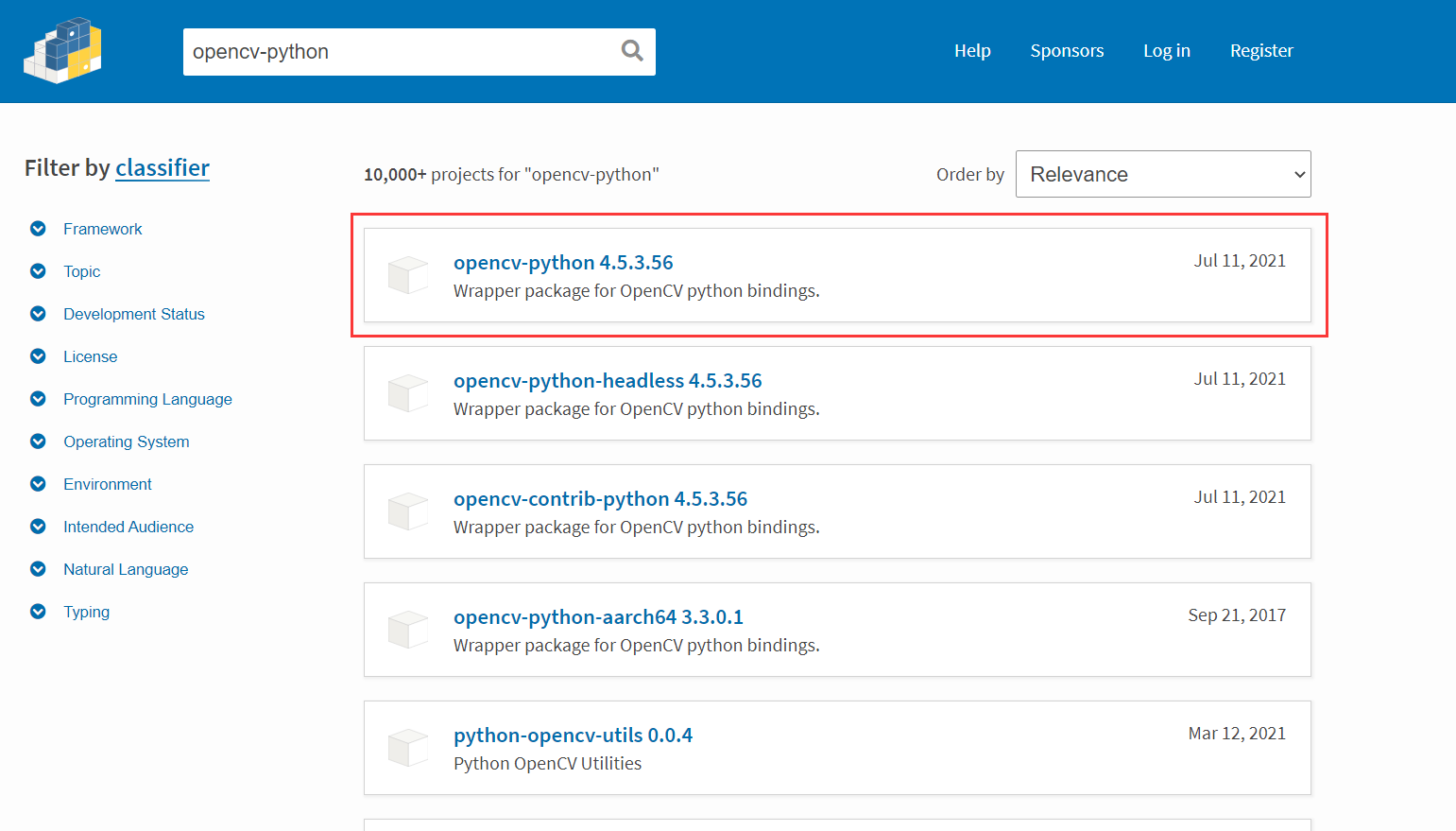
Task: Go to the Sponsors page
Action: (1067, 51)
